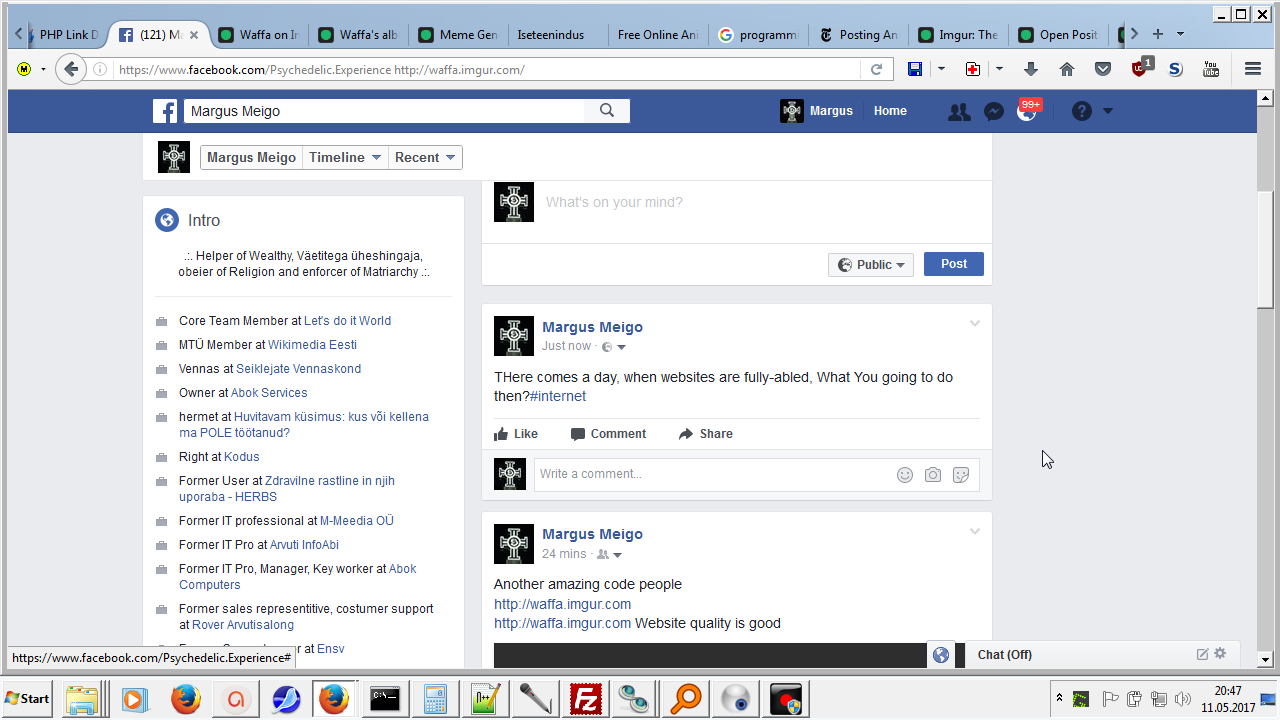Click the blue floppy disk save icon

(x=914, y=69)
